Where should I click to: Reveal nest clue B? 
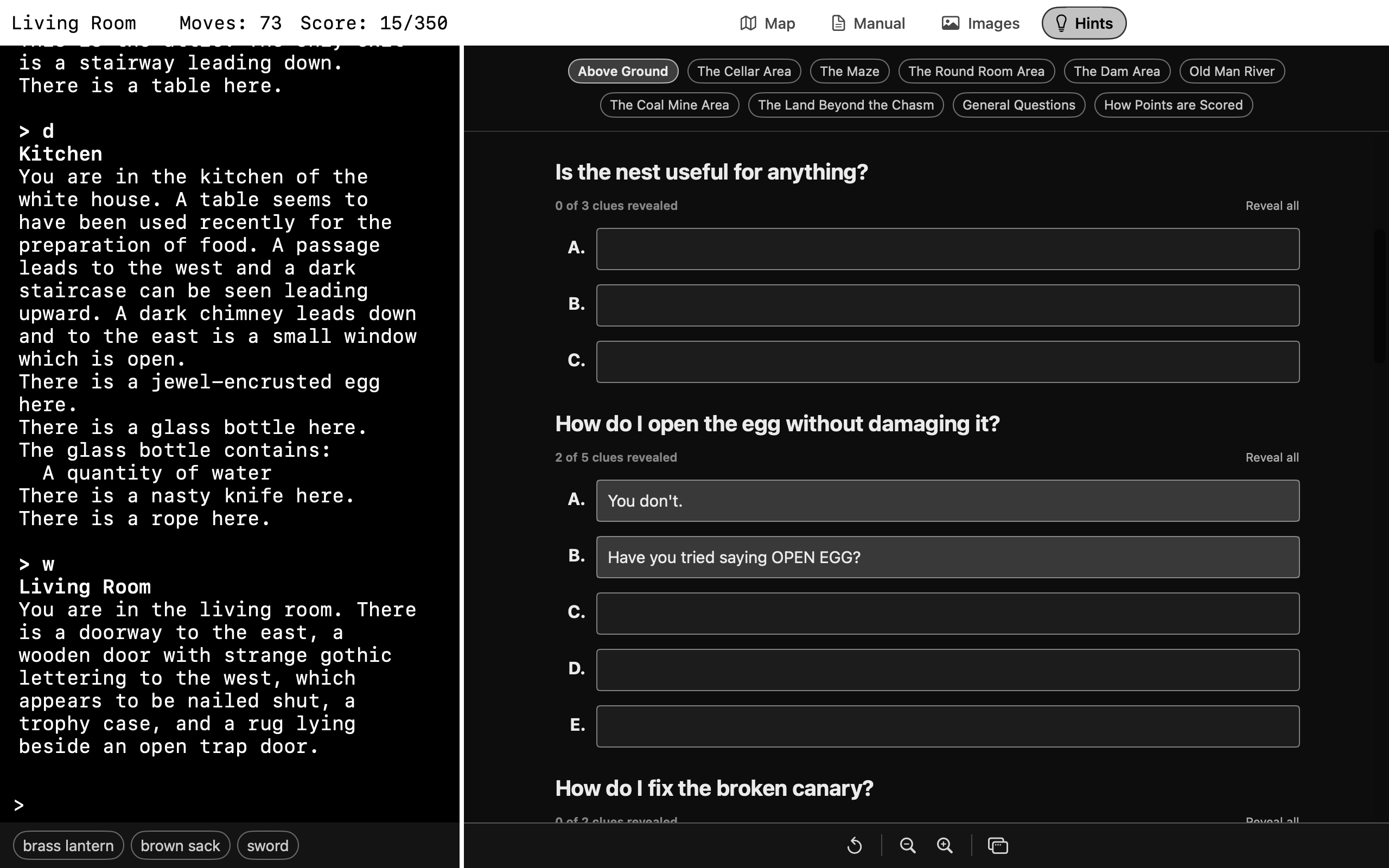[948, 305]
